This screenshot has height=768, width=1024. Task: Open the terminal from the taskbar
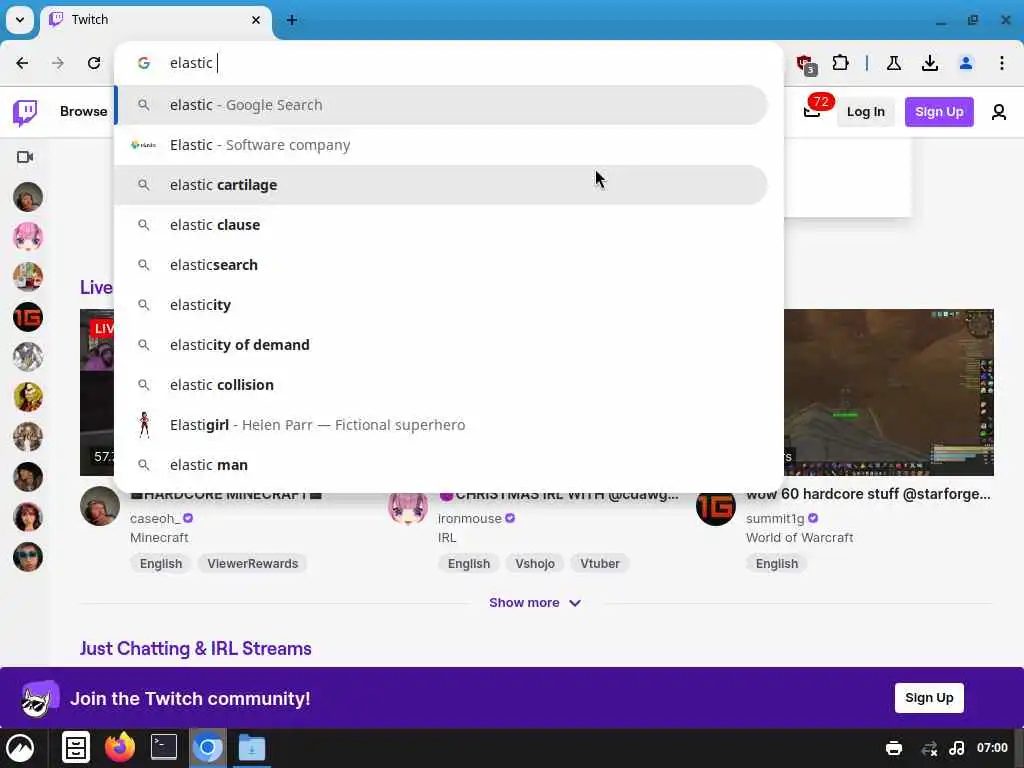(x=164, y=747)
